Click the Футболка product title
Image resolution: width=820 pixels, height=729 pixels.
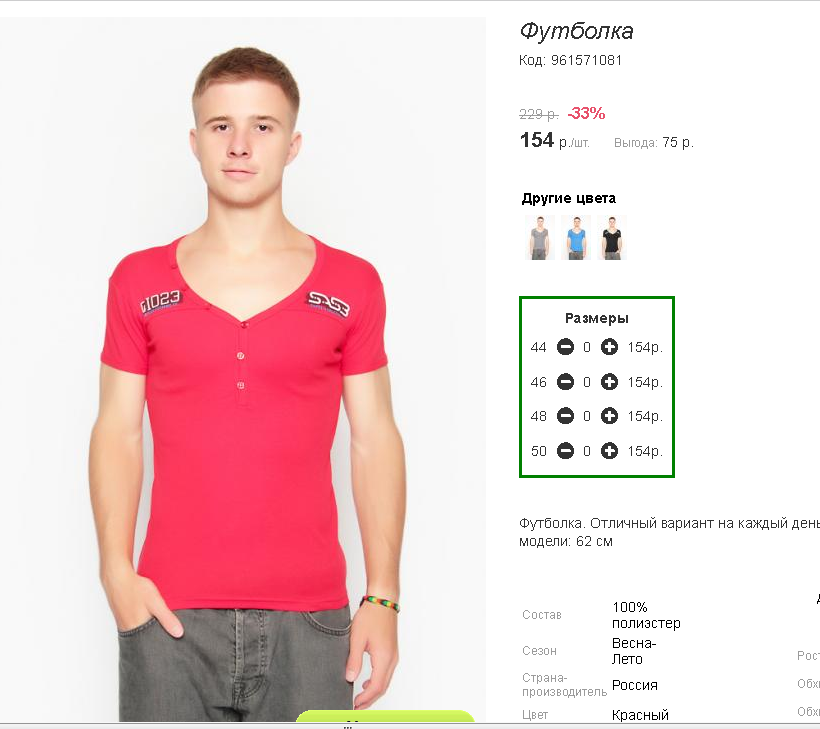pos(576,31)
